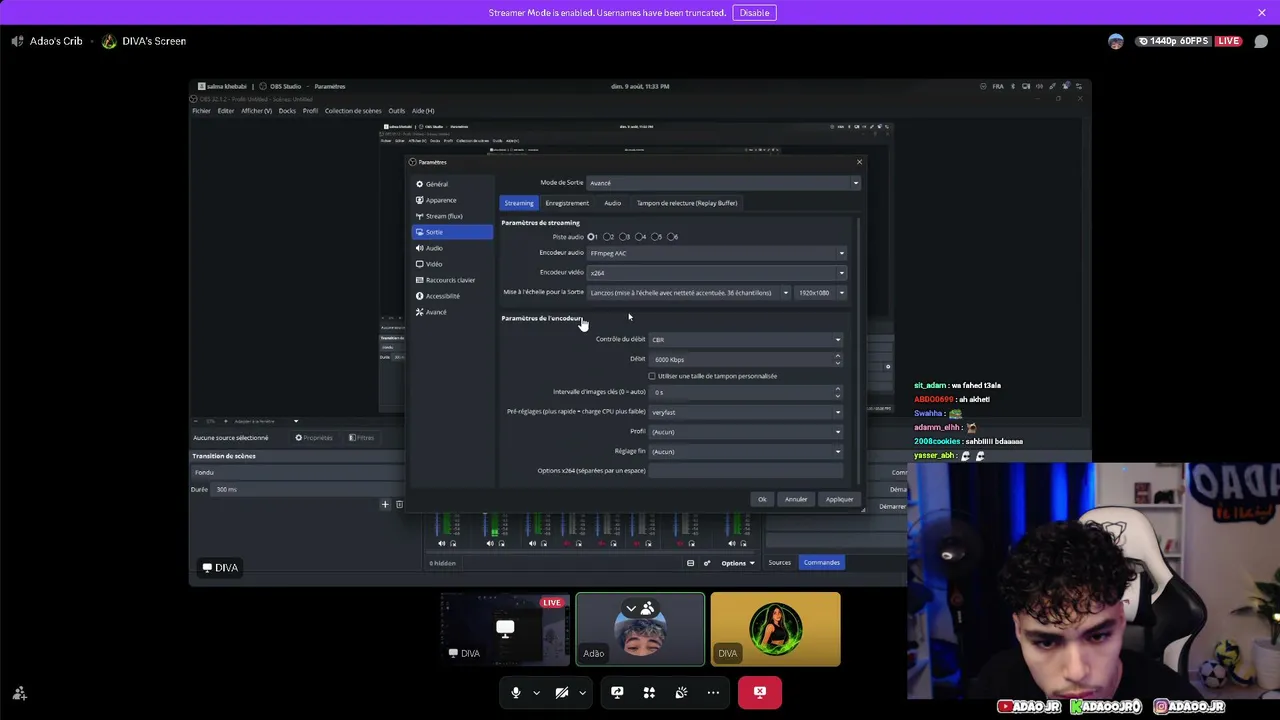The width and height of the screenshot is (1280, 720).
Task: Select audio track 3 radio button
Action: click(x=624, y=237)
